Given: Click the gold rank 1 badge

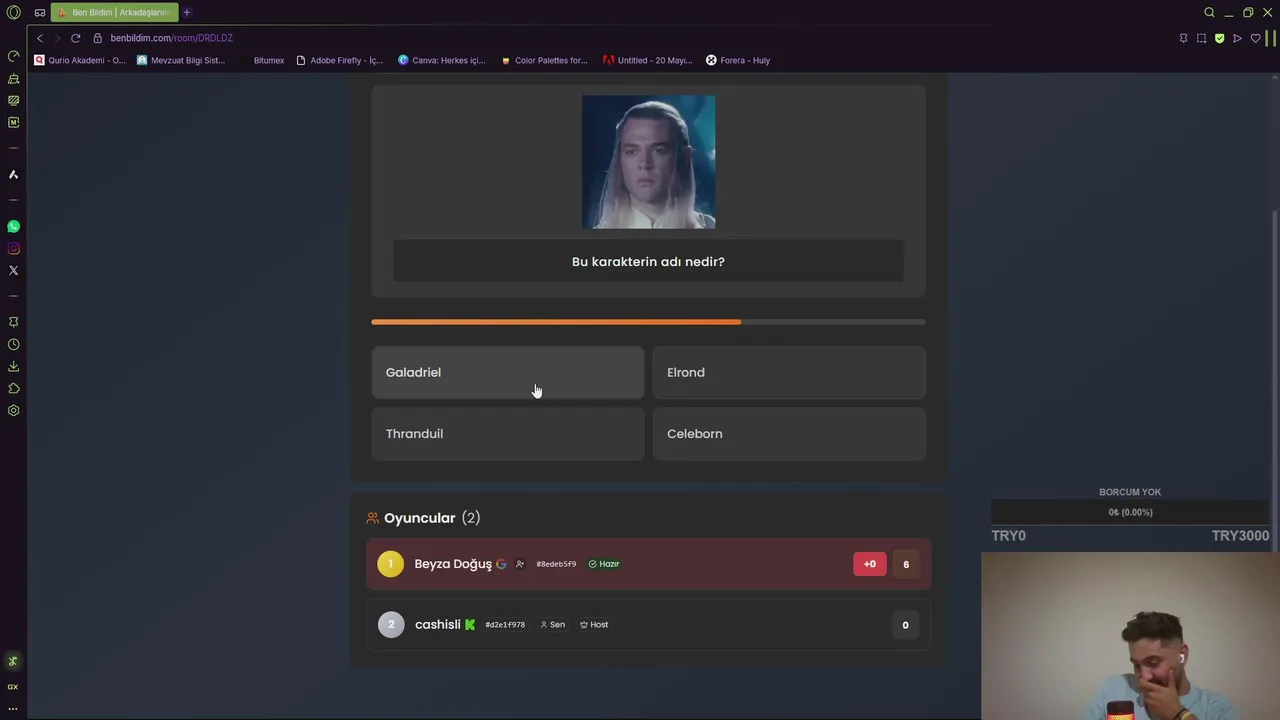Looking at the screenshot, I should (x=390, y=564).
